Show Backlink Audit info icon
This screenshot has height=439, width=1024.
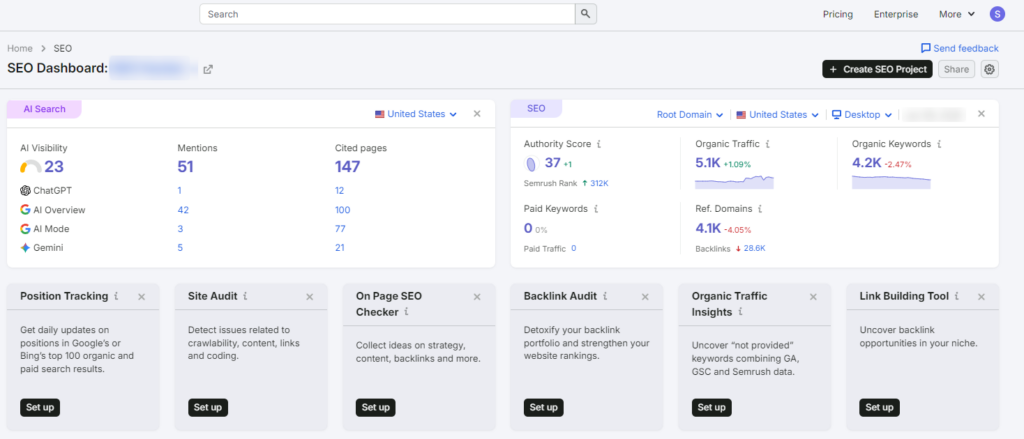(x=605, y=296)
